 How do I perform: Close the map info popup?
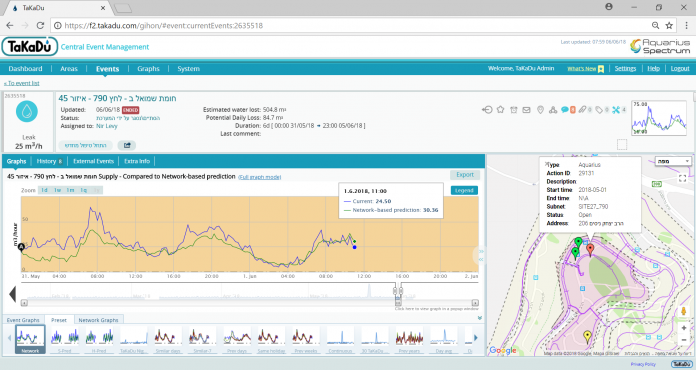pyautogui.click(x=547, y=163)
